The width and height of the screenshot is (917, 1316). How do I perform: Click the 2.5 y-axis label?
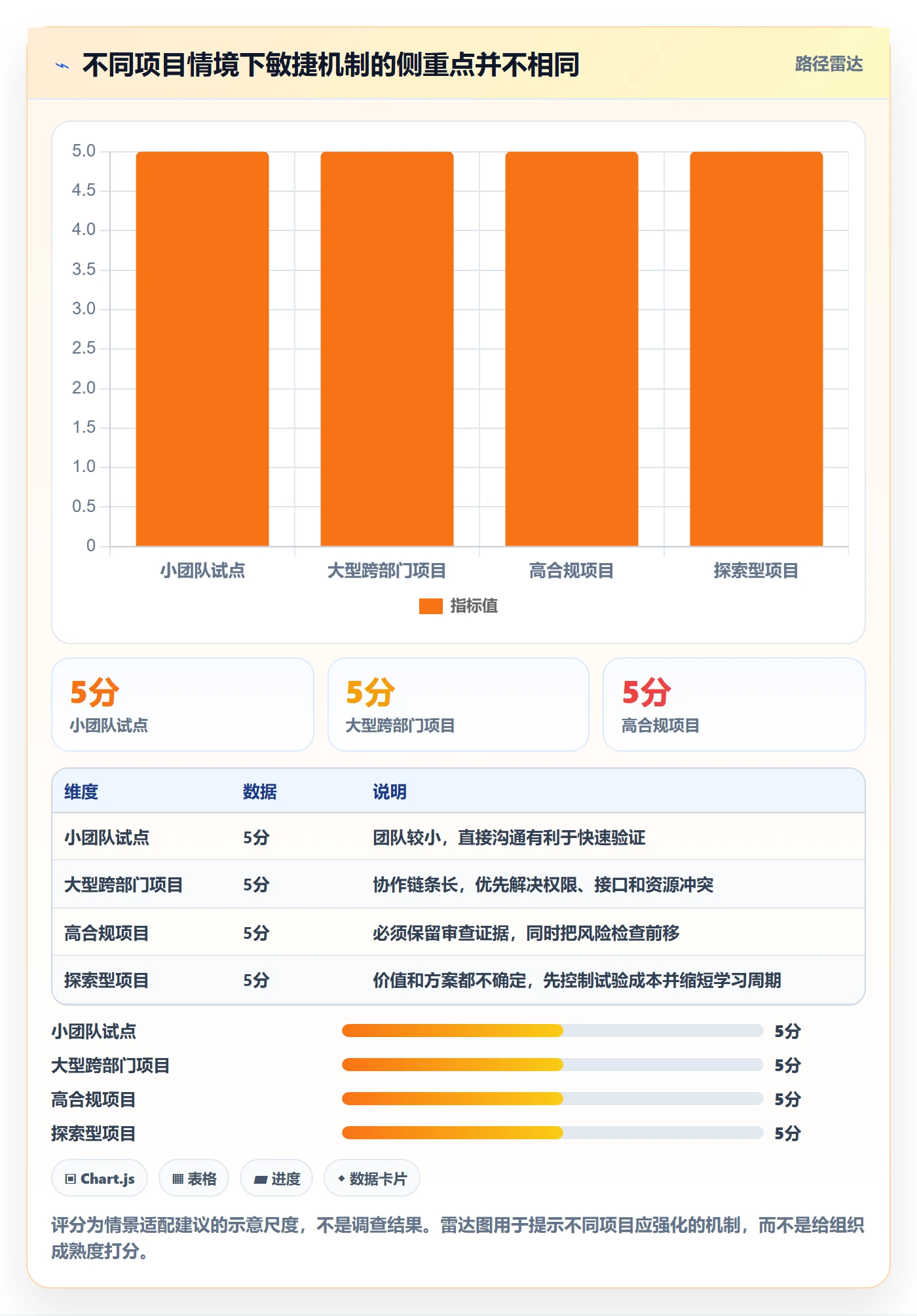coord(84,348)
